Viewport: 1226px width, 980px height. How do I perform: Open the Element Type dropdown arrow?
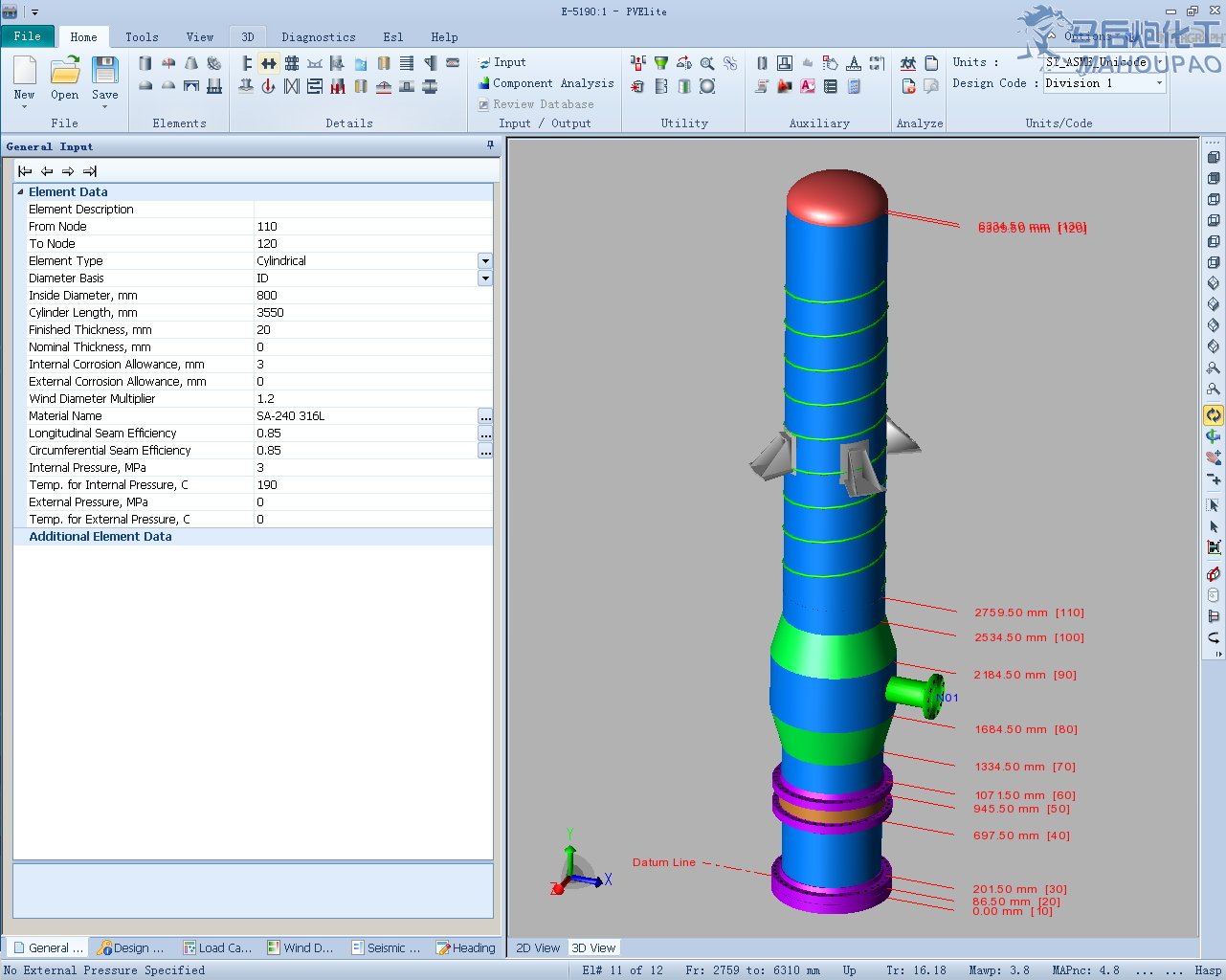485,261
